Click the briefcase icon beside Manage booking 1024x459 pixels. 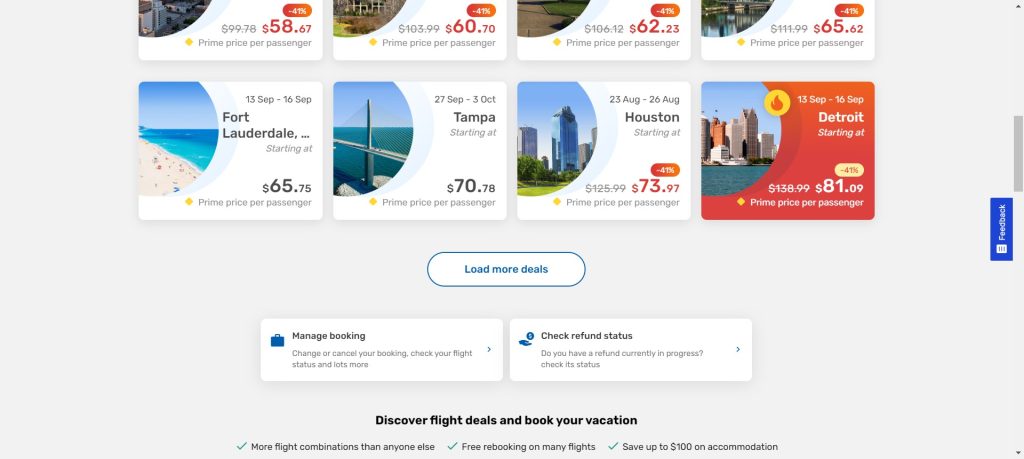click(277, 340)
